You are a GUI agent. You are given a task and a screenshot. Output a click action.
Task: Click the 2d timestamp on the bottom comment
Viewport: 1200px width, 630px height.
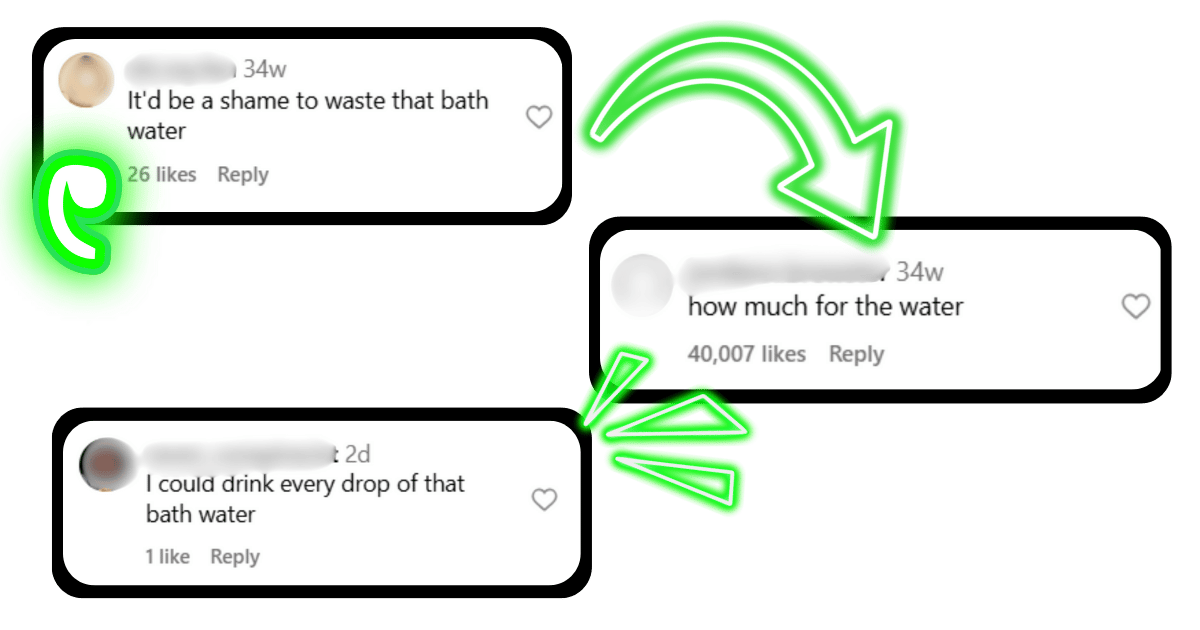point(358,454)
